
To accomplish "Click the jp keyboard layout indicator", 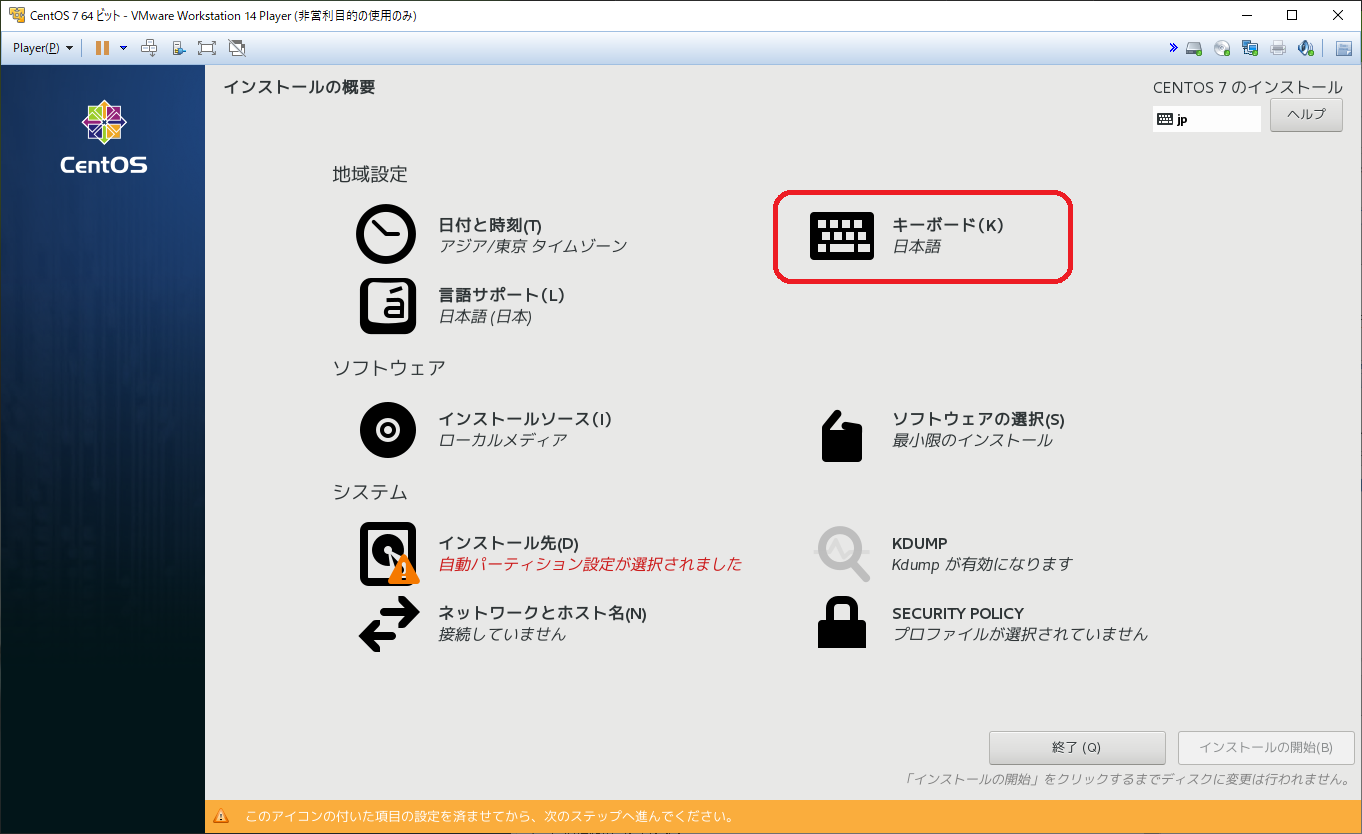I will pos(1206,119).
